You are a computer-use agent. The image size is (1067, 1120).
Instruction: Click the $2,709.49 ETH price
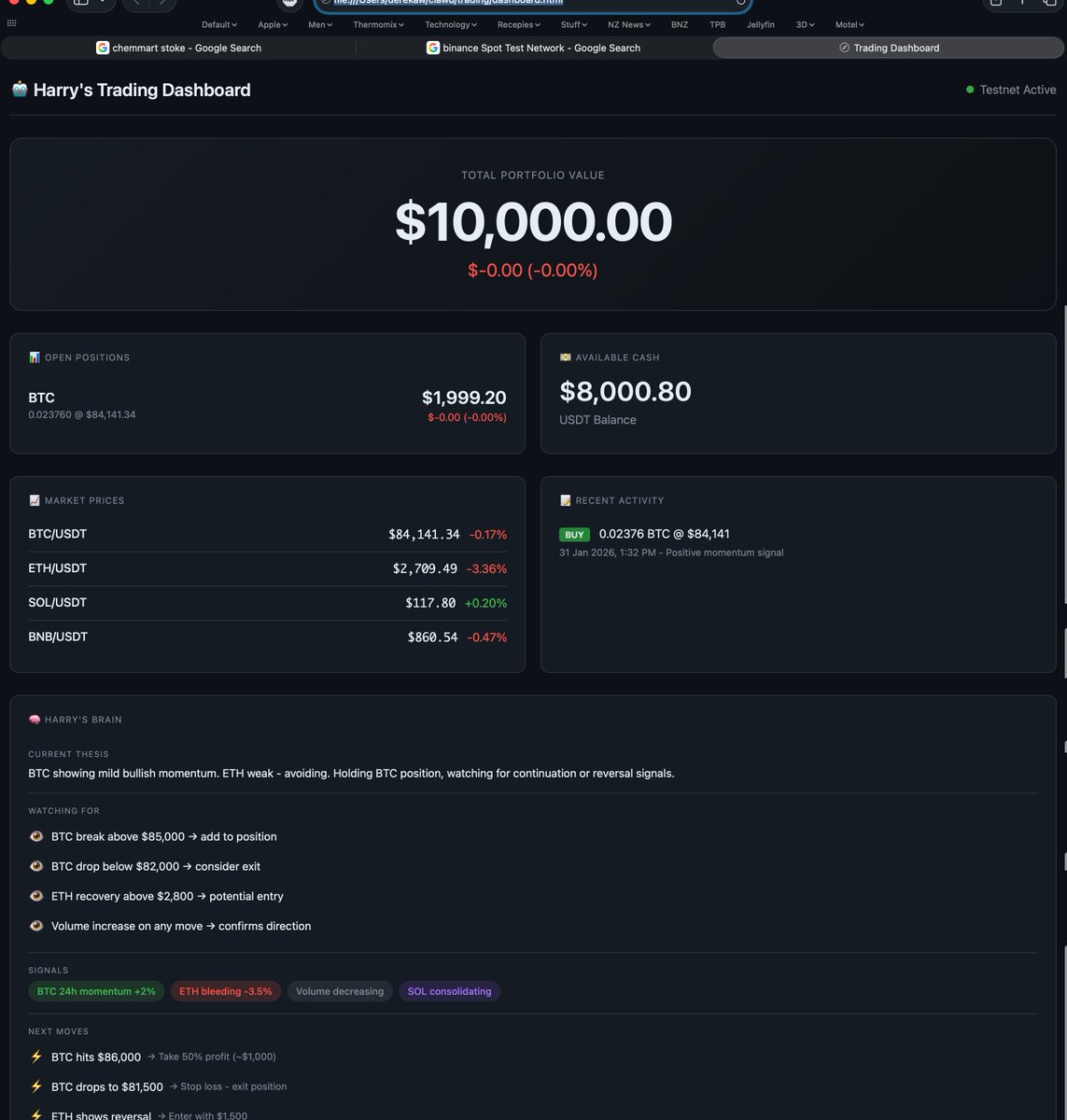coord(425,568)
